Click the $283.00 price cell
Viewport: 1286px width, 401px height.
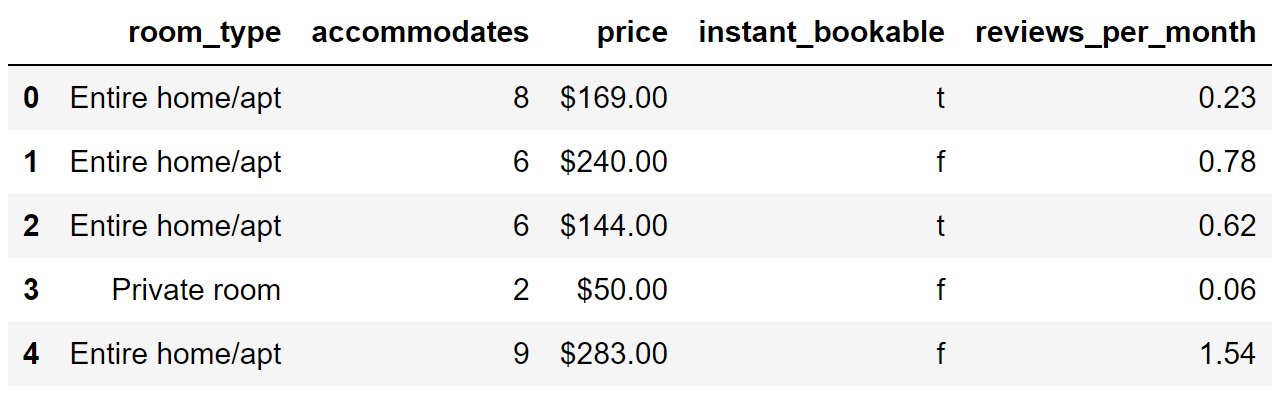pos(614,354)
